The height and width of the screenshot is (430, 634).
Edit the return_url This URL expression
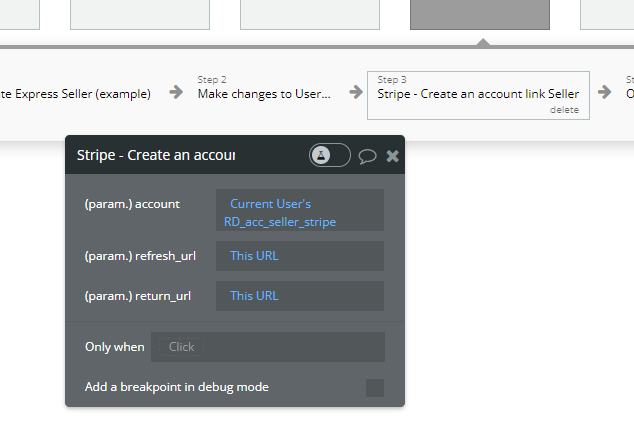[300, 296]
